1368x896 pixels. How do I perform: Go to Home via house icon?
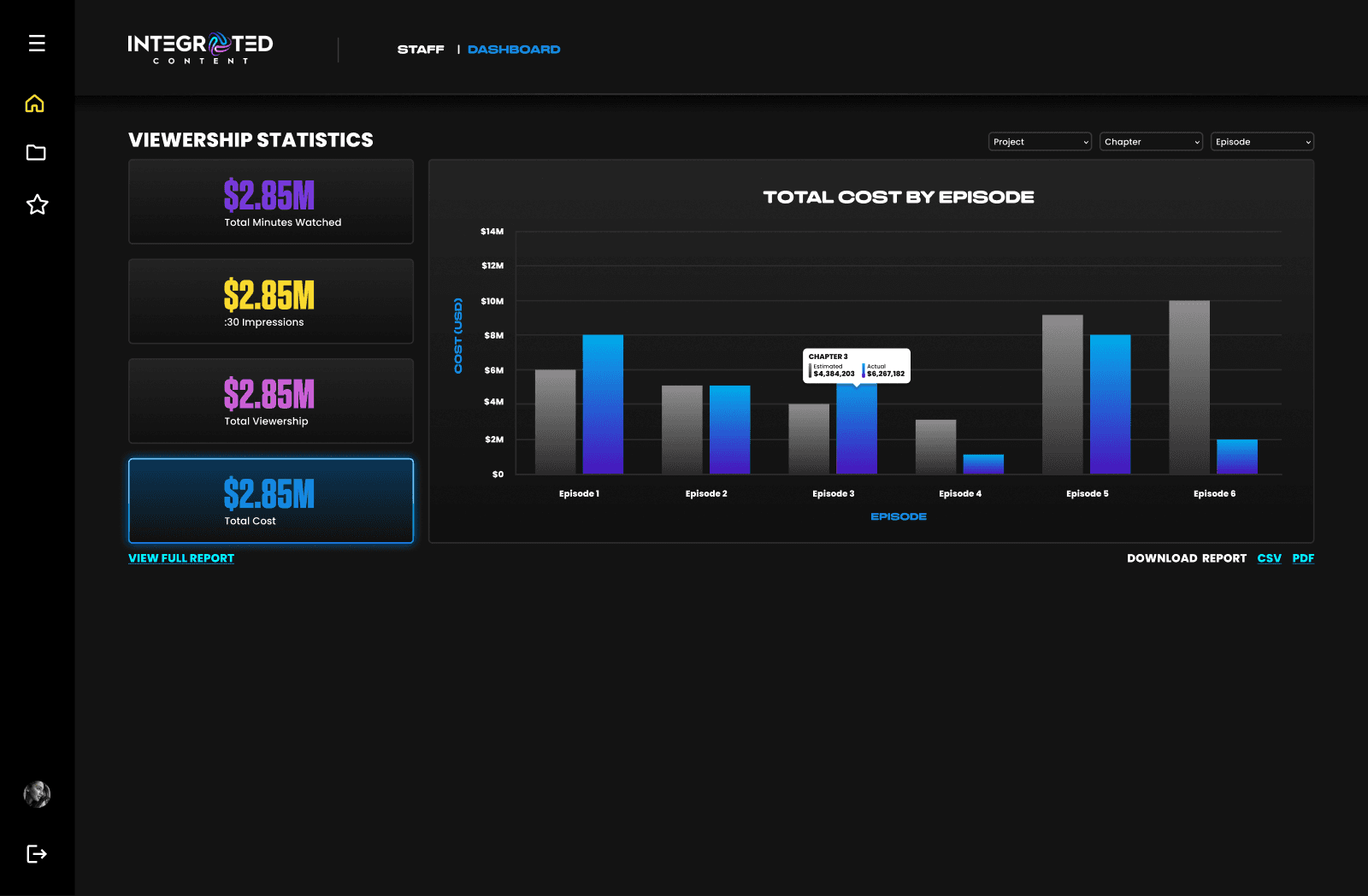[35, 103]
